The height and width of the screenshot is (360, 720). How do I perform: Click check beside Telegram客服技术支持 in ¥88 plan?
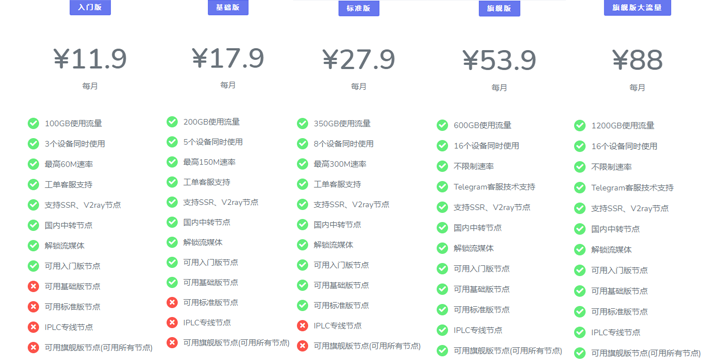[580, 188]
